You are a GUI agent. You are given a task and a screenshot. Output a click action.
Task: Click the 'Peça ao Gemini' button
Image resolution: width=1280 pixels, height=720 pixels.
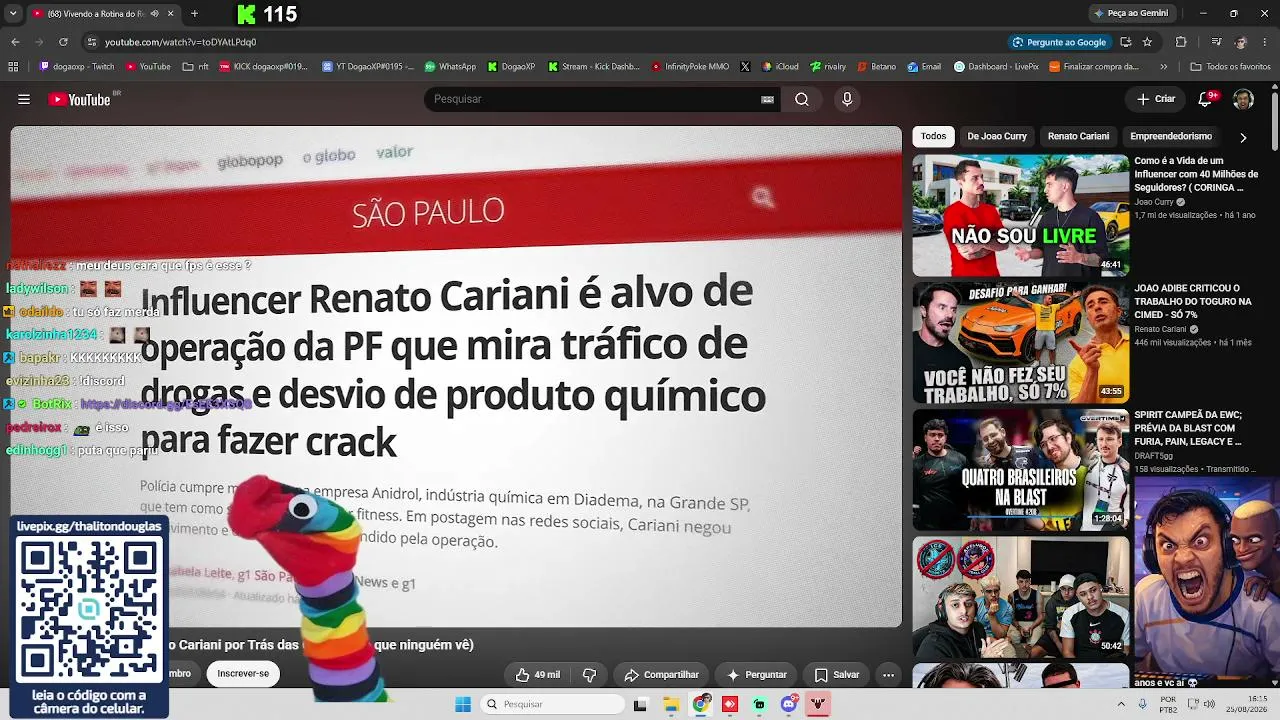pos(1132,13)
